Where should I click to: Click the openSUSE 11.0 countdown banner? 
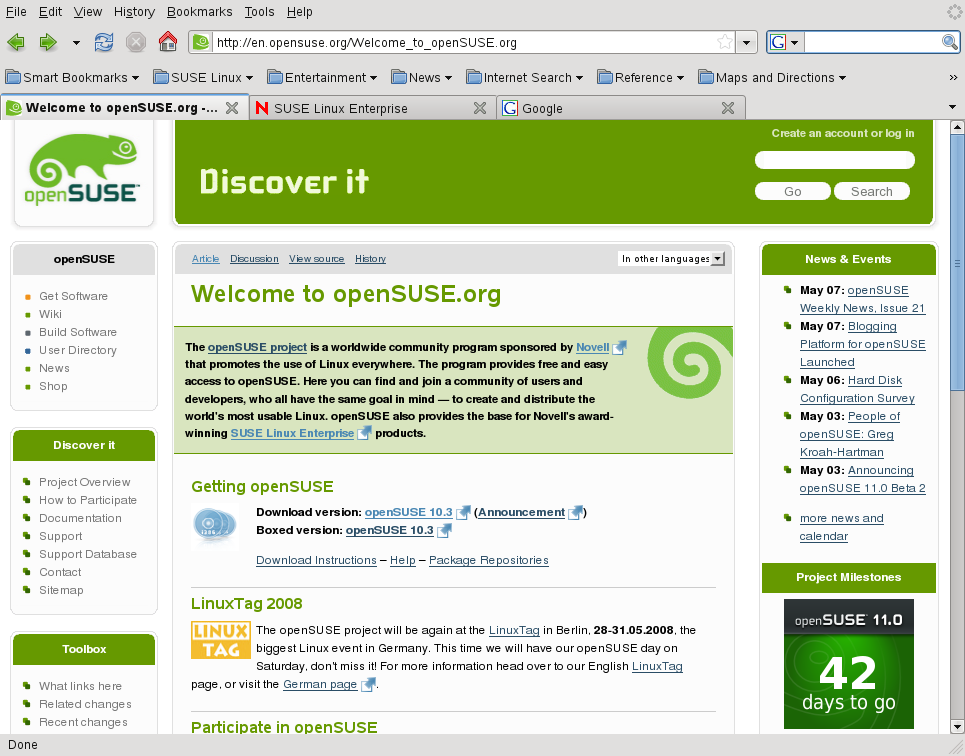[x=849, y=664]
